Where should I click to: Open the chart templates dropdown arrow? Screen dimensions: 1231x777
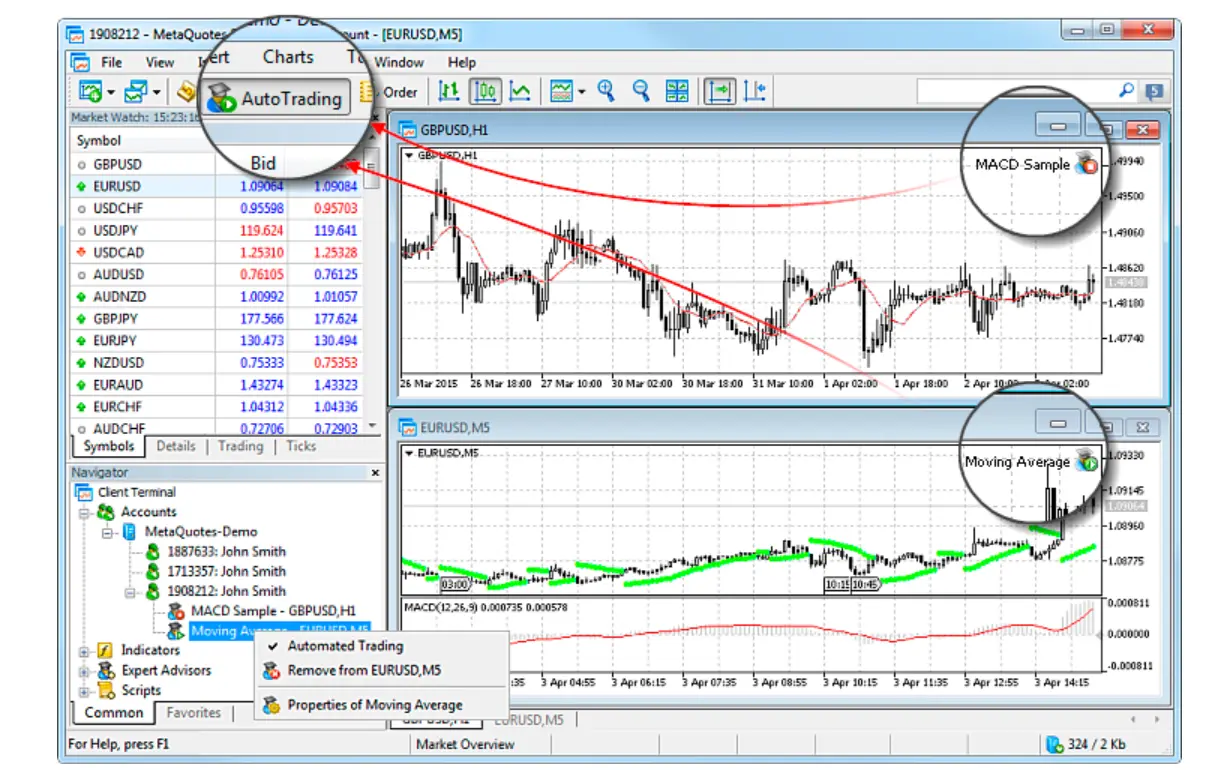(581, 92)
